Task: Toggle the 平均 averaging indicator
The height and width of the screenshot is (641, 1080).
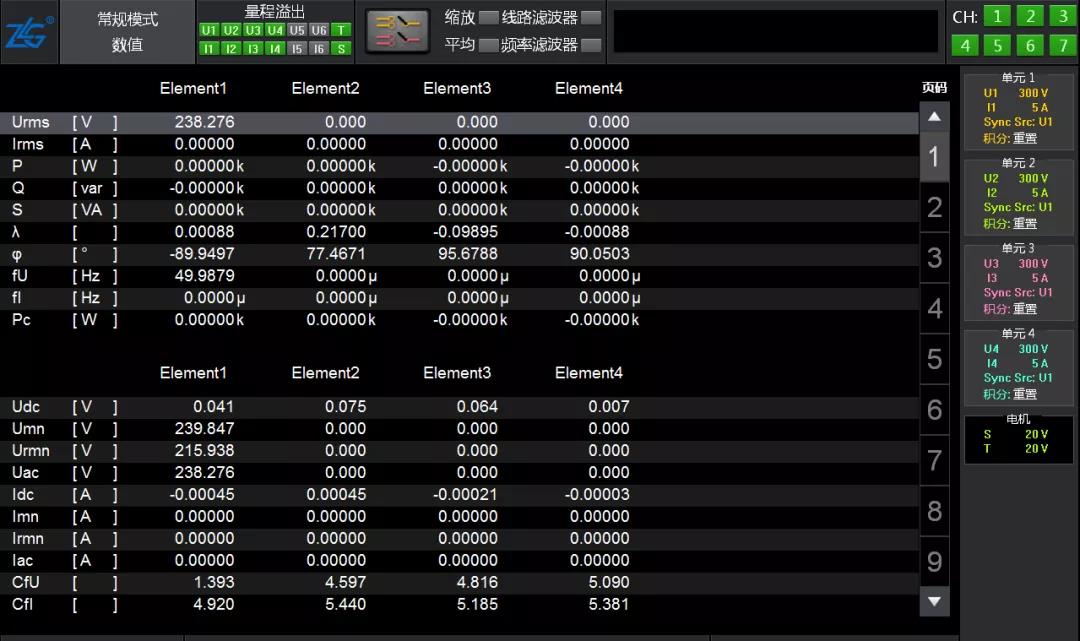Action: click(488, 45)
